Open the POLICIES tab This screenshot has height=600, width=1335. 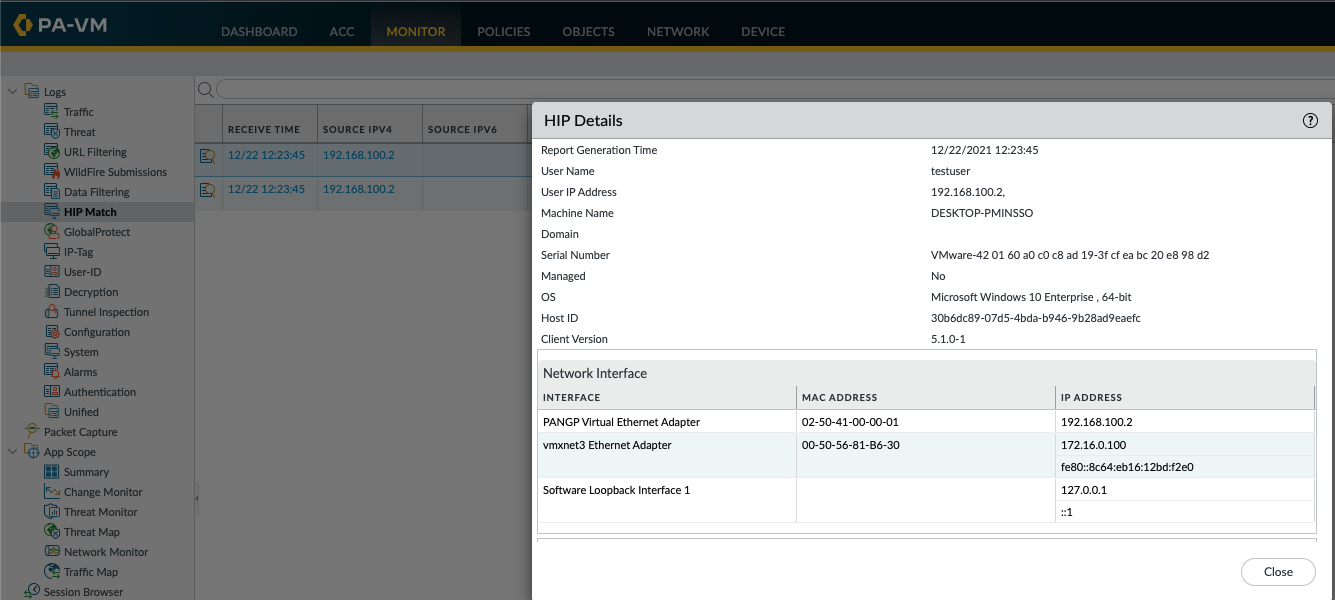coord(503,31)
